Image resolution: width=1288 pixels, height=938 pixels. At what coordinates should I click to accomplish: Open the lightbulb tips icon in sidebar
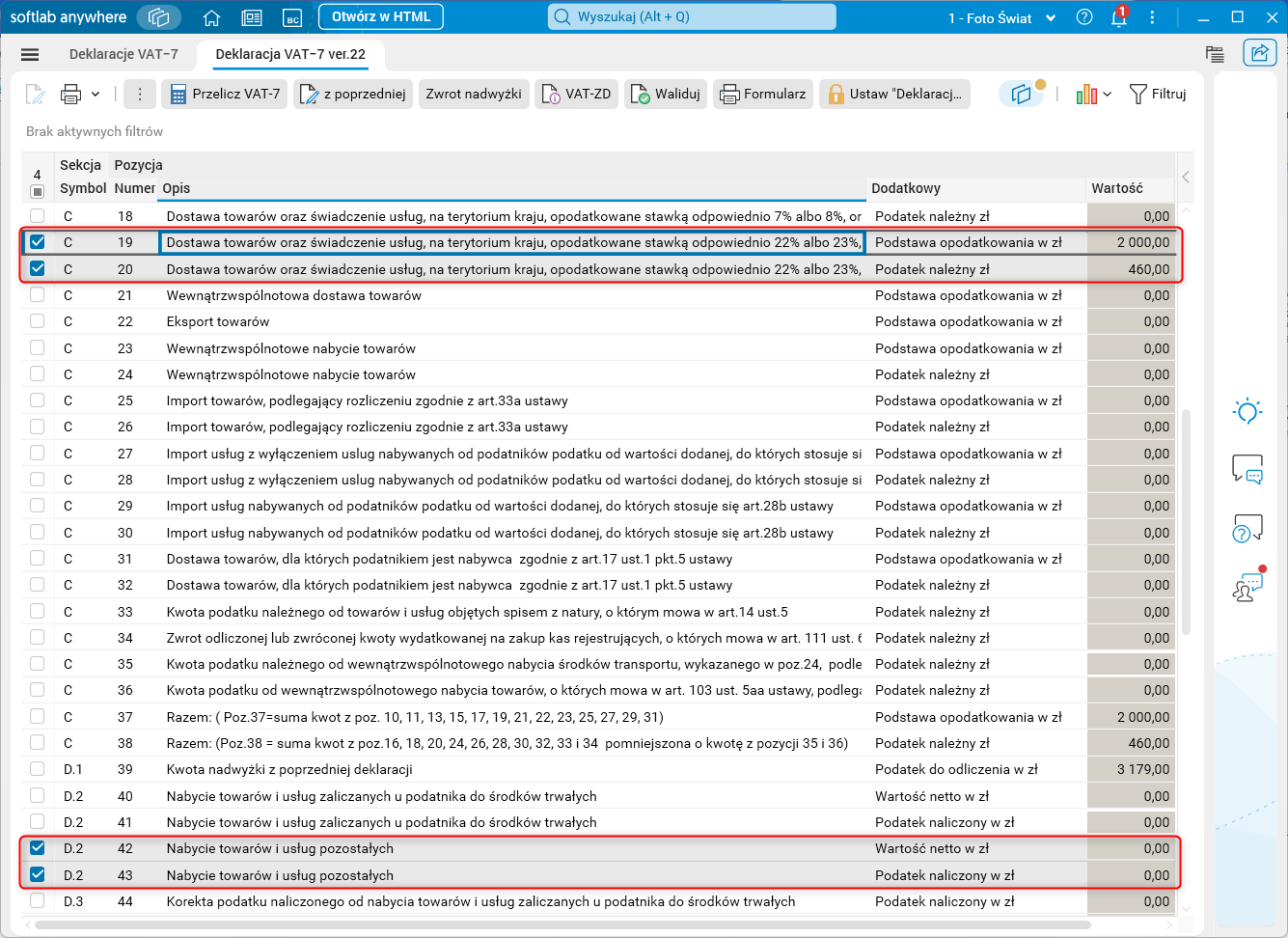click(1247, 411)
